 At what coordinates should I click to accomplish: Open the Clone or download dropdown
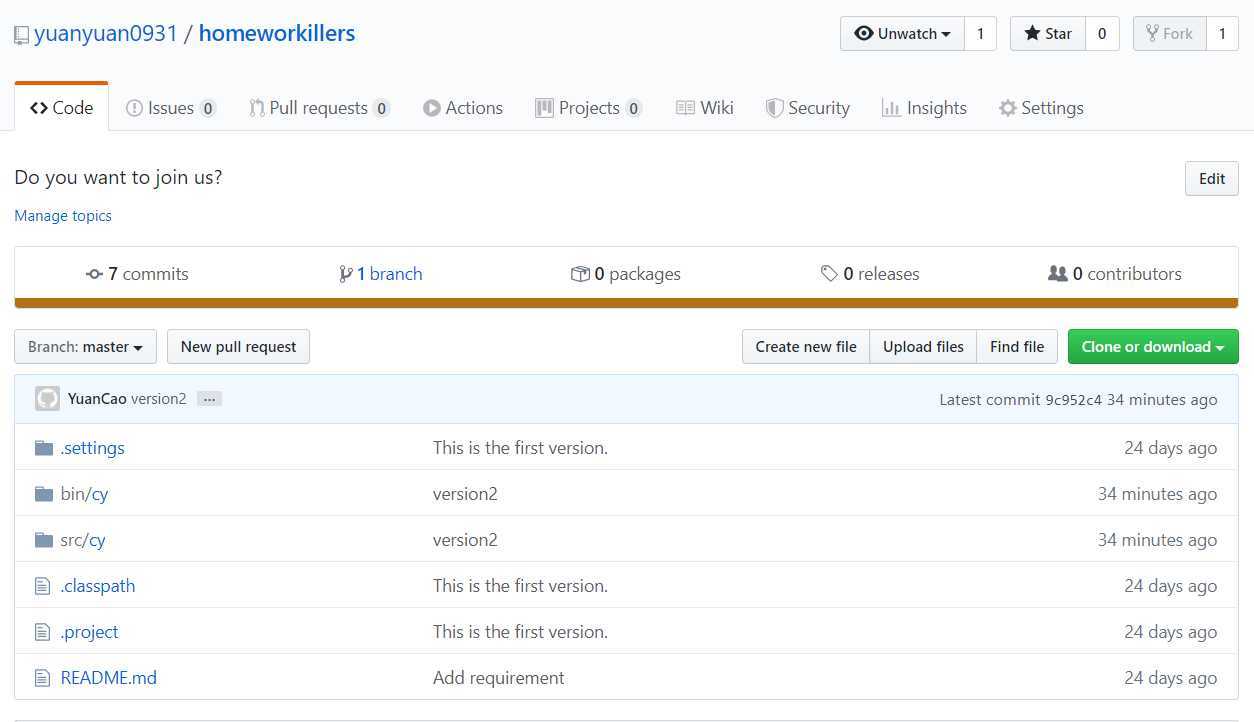coord(1153,347)
